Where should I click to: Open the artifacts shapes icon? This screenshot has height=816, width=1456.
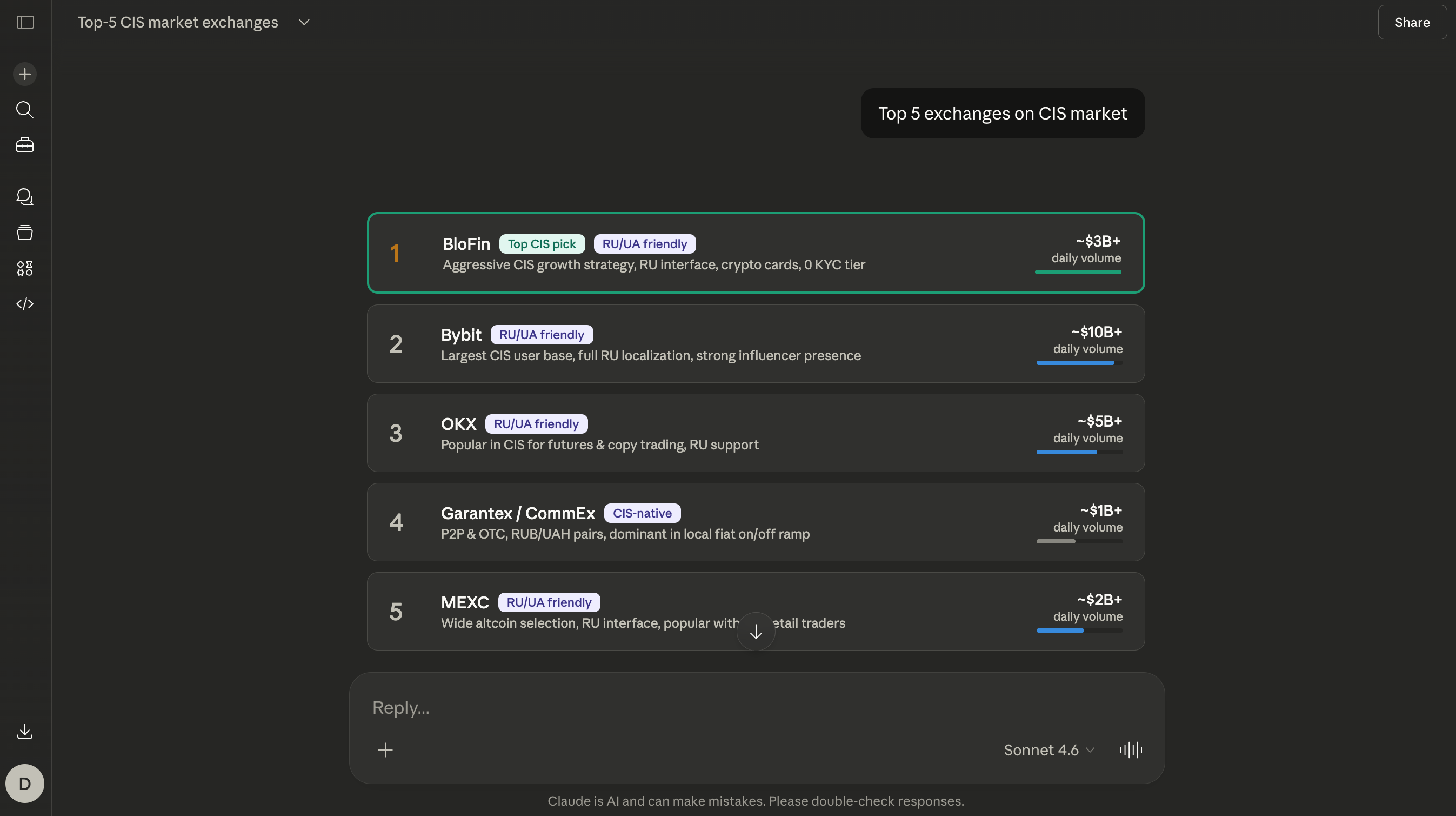point(25,268)
